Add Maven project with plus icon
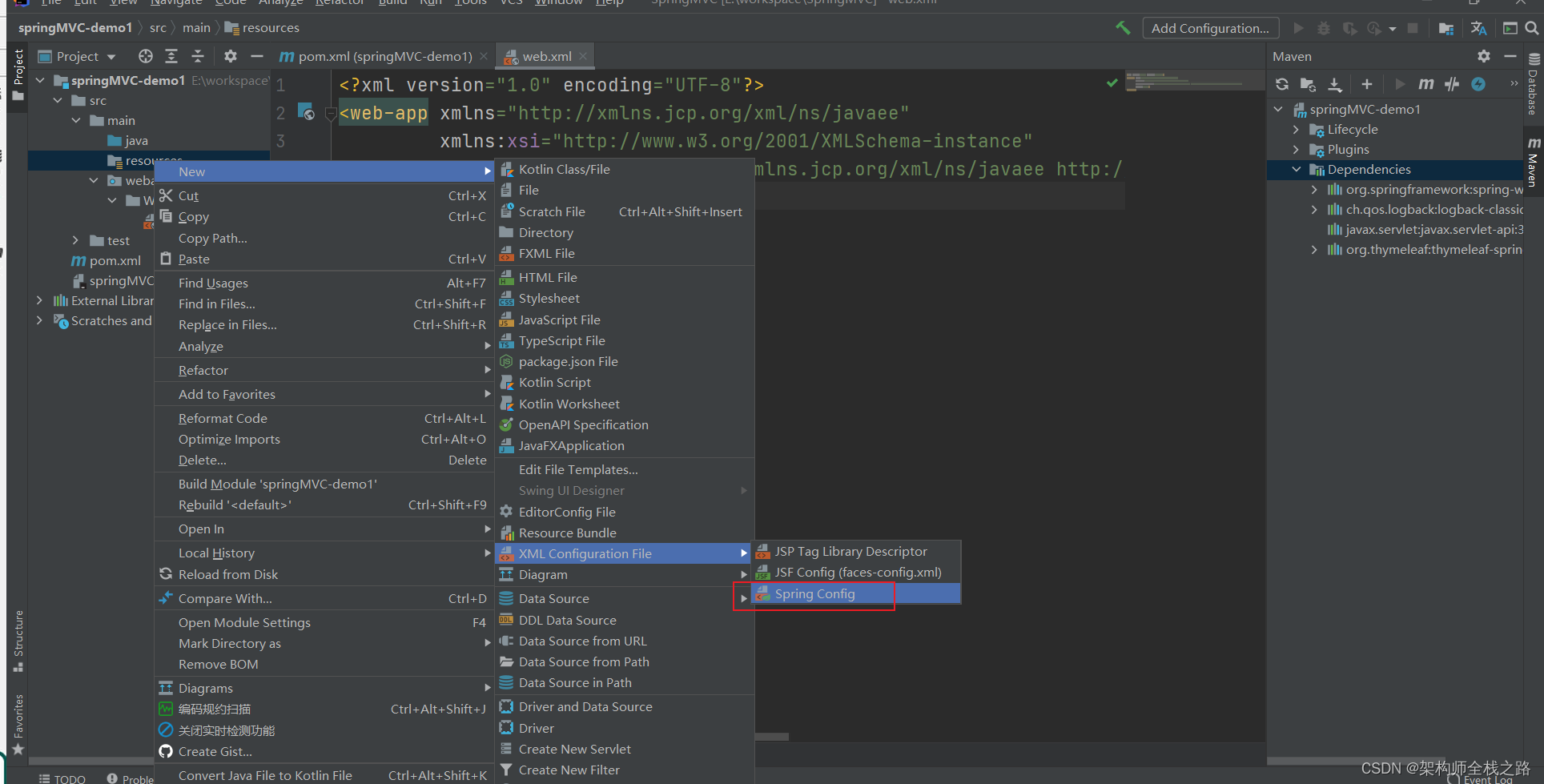The height and width of the screenshot is (784, 1544). (x=1367, y=84)
